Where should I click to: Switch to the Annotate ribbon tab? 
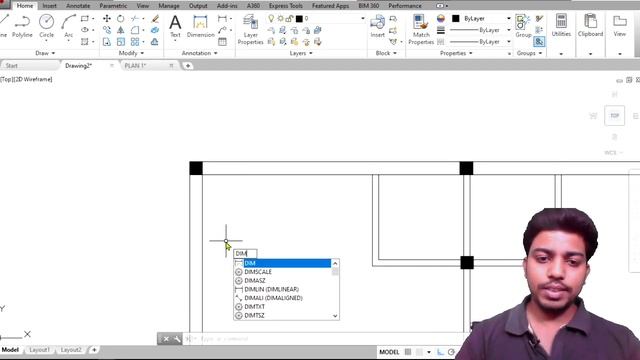78,6
